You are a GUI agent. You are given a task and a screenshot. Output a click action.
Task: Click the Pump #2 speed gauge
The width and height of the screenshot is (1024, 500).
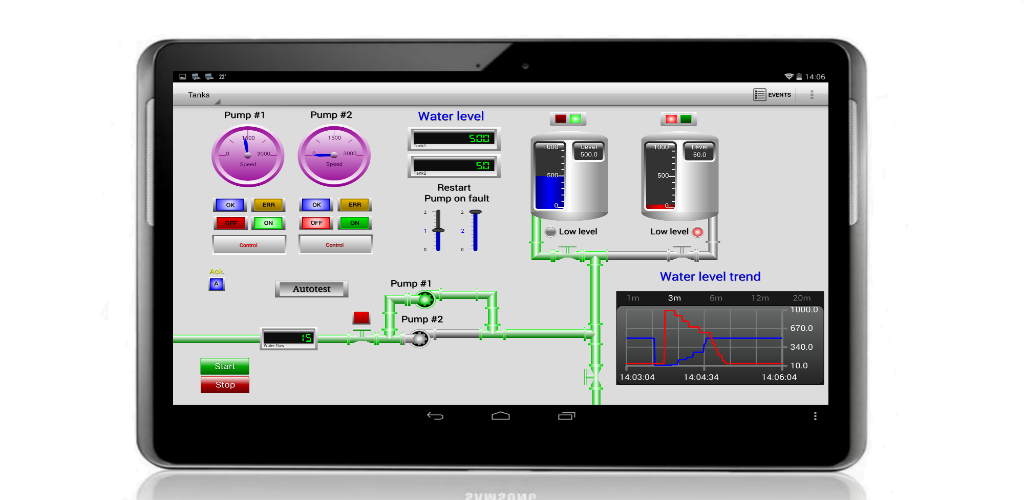tap(334, 155)
